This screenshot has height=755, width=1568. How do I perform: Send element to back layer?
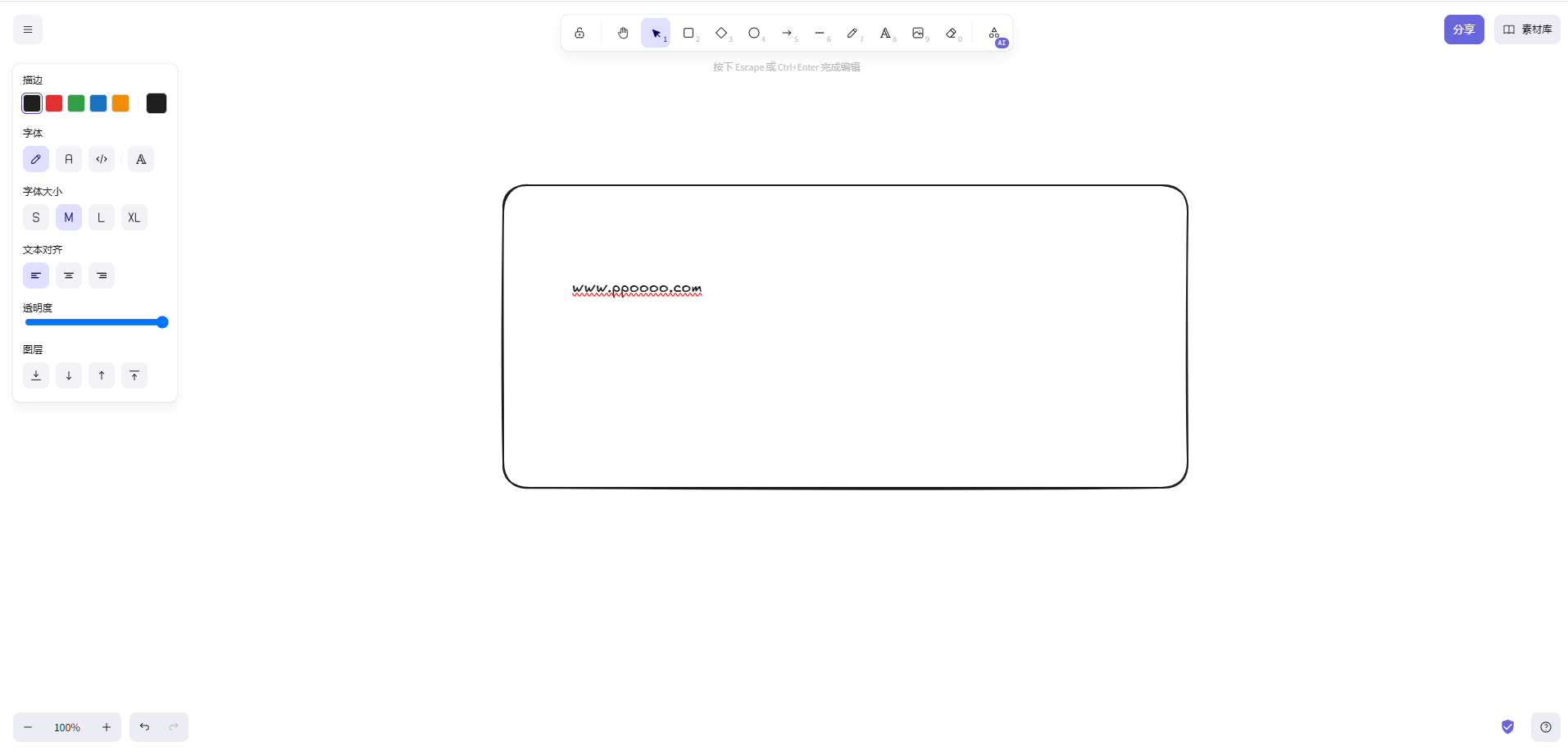click(x=36, y=375)
